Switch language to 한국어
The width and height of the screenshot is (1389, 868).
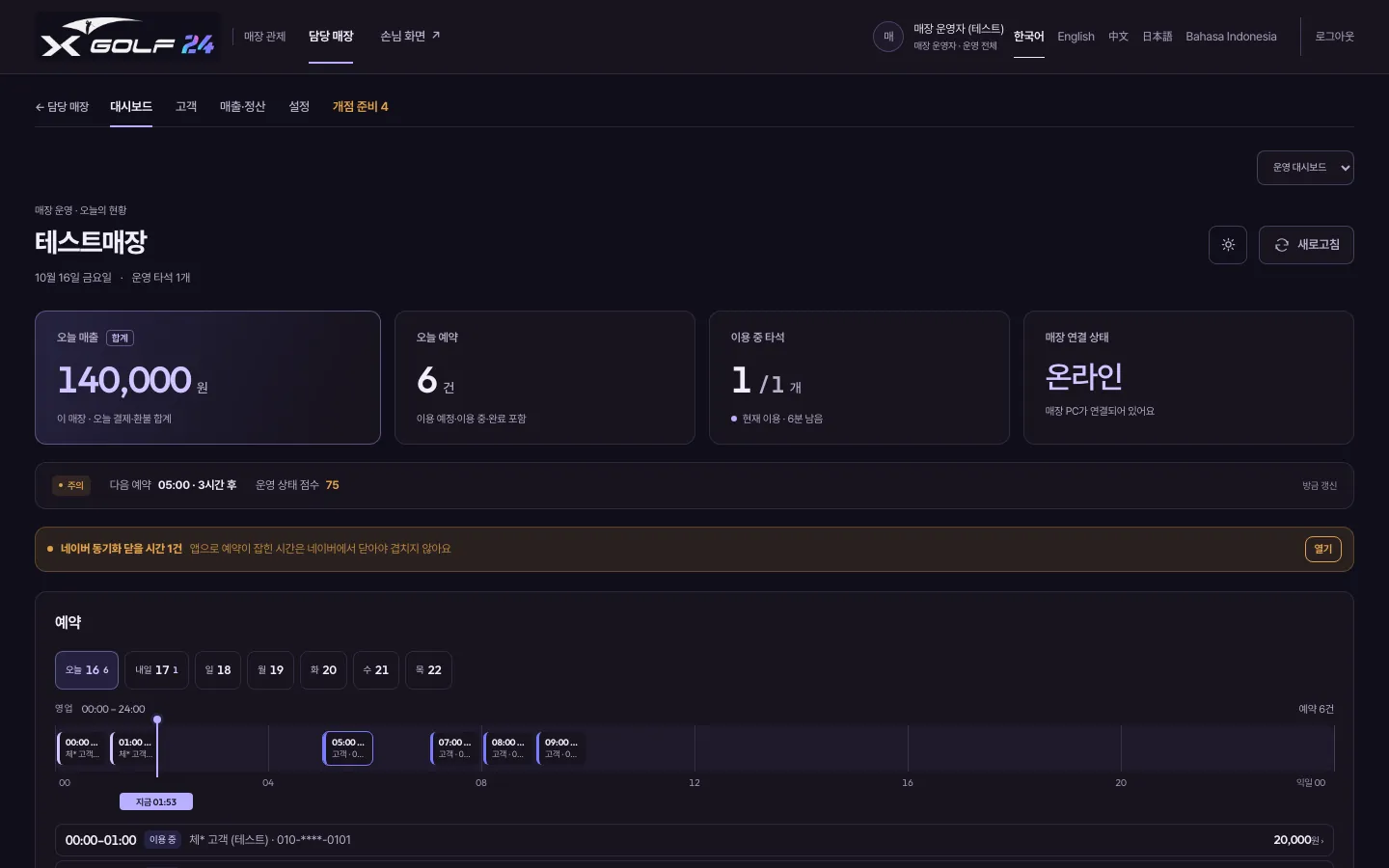coord(1029,37)
